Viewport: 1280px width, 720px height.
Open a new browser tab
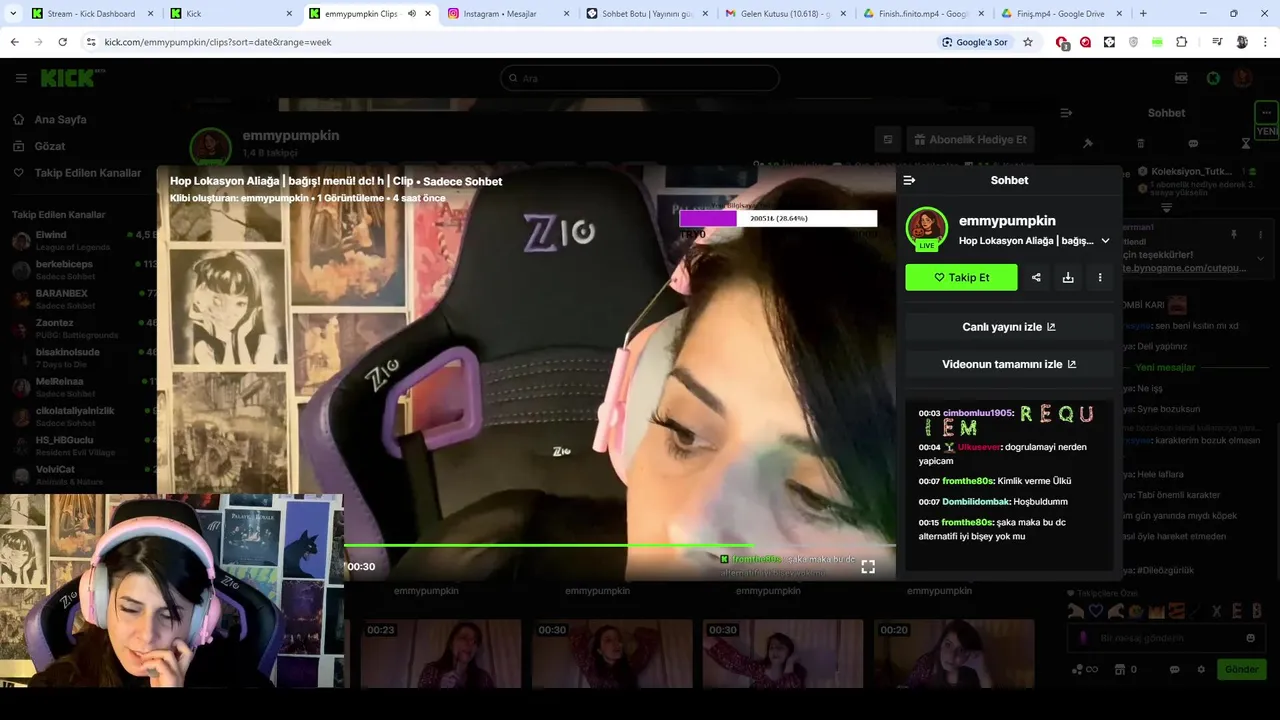pos(1143,14)
